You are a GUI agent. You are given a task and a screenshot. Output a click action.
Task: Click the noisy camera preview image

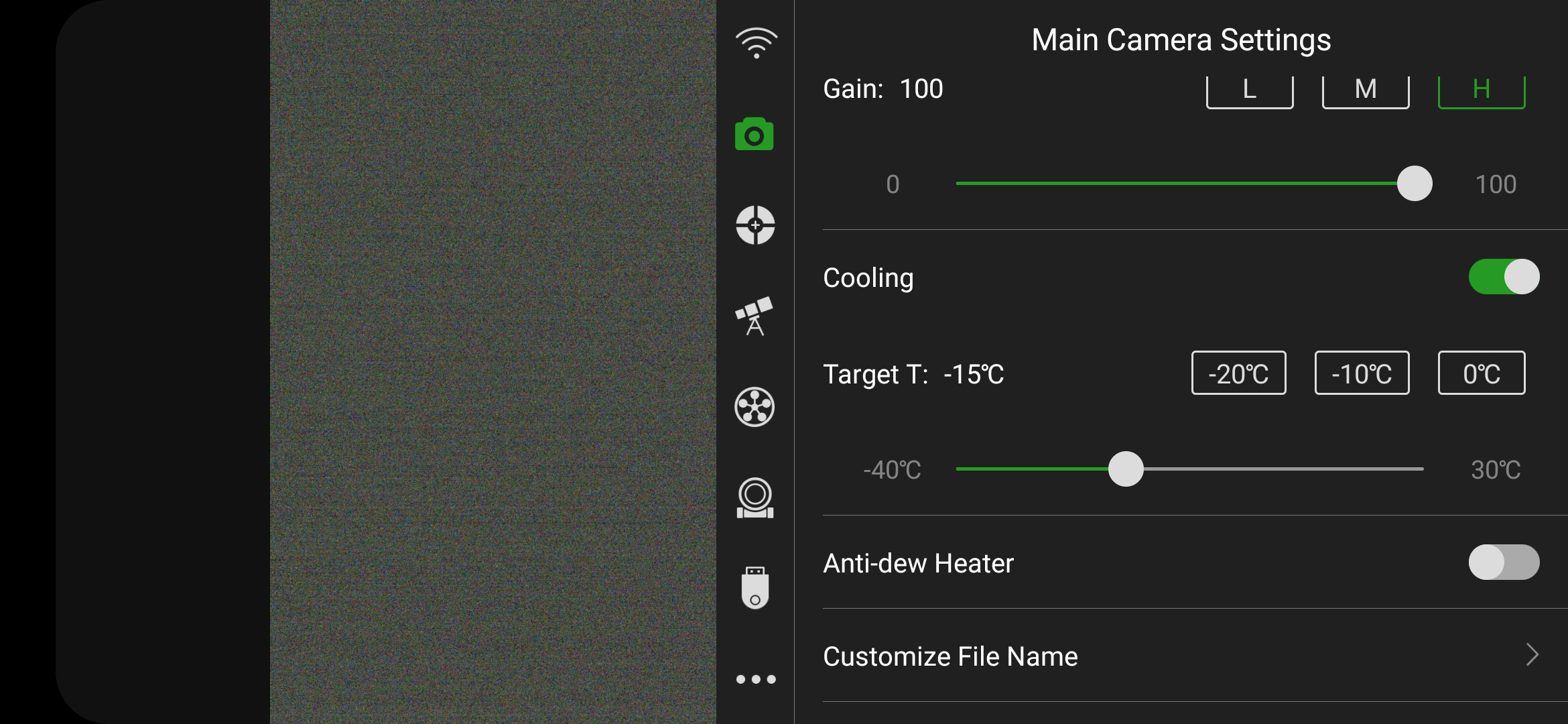493,362
